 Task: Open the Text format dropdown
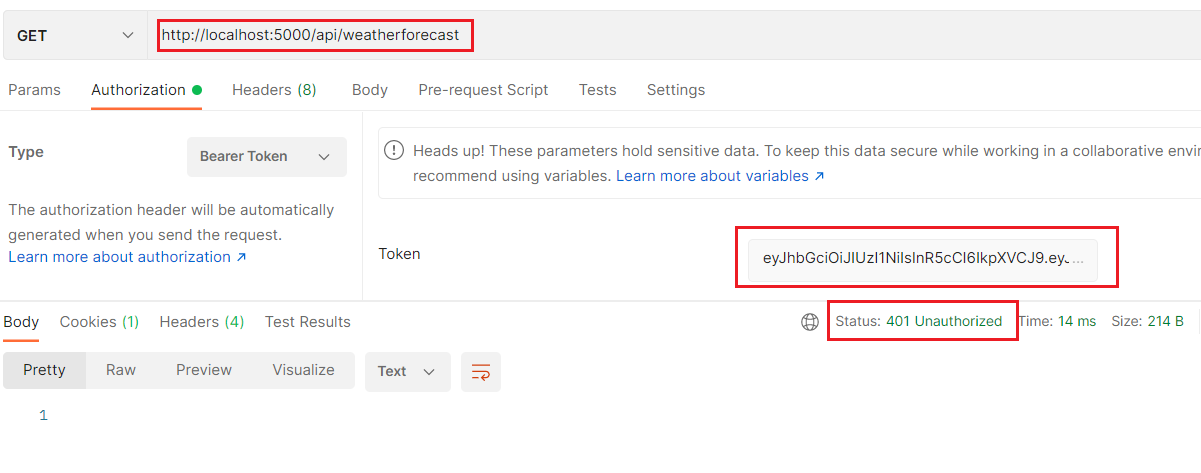pos(407,371)
